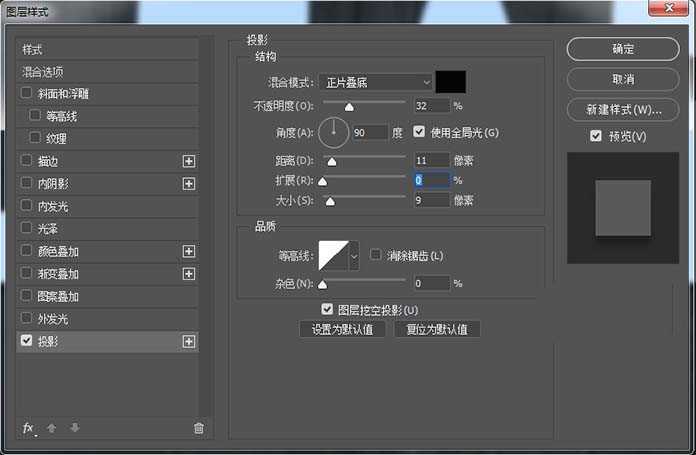The height and width of the screenshot is (455, 696).
Task: Enable the 描边 checkbox
Action: point(26,160)
